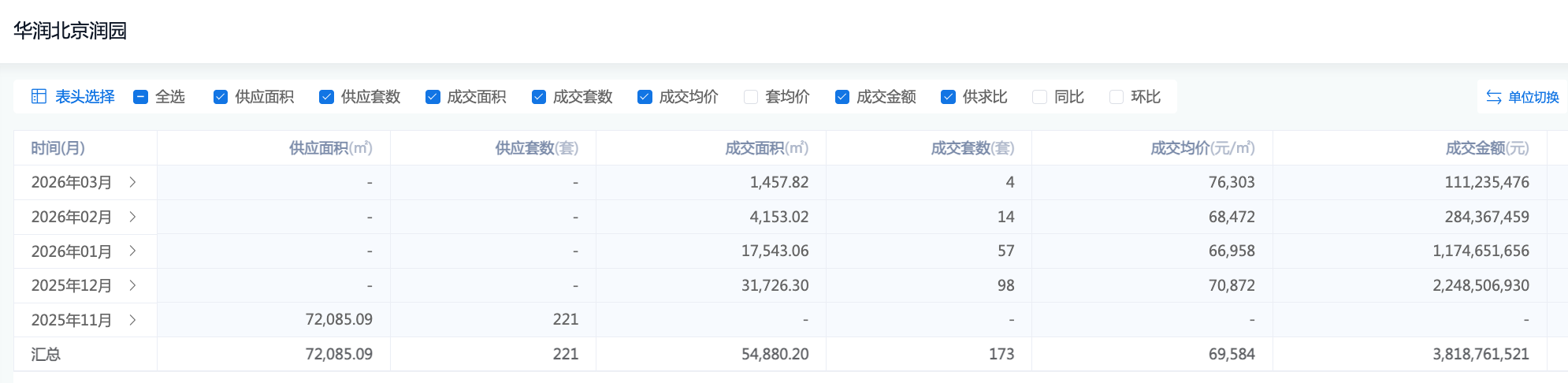Uncheck the 成交套数 checkbox

(x=539, y=97)
